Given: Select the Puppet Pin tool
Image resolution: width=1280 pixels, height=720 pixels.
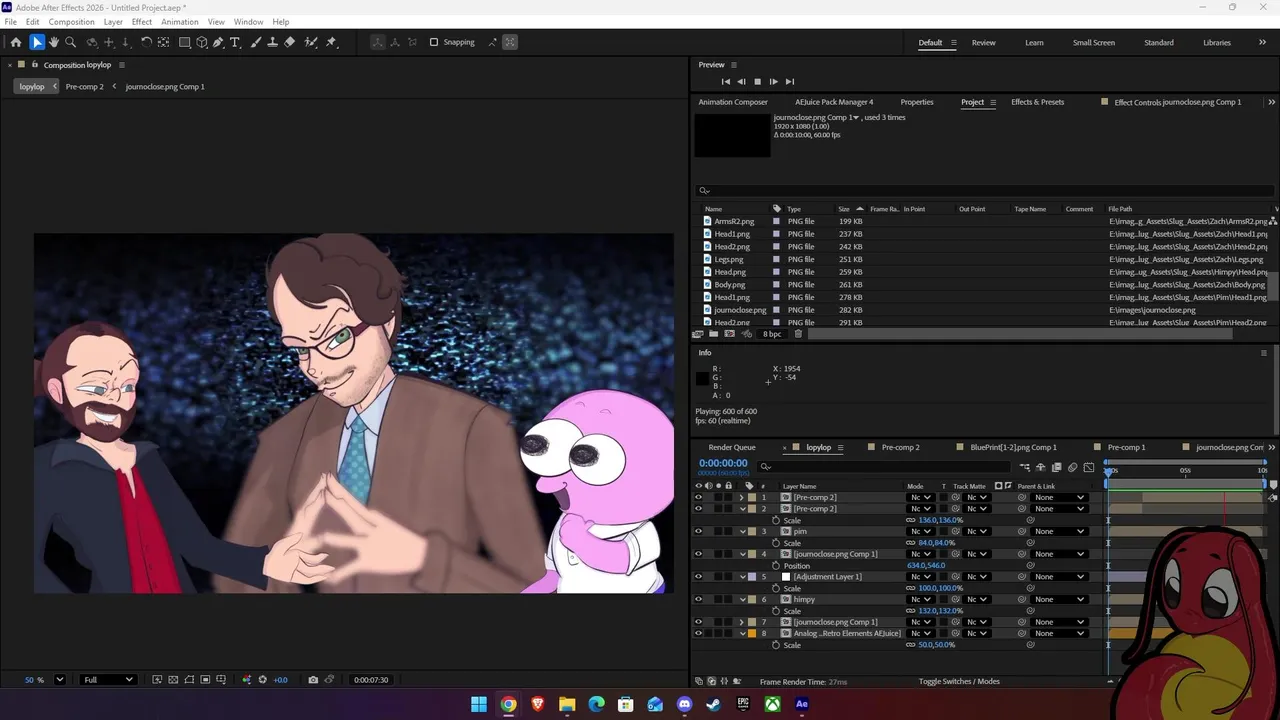Looking at the screenshot, I should pyautogui.click(x=331, y=42).
